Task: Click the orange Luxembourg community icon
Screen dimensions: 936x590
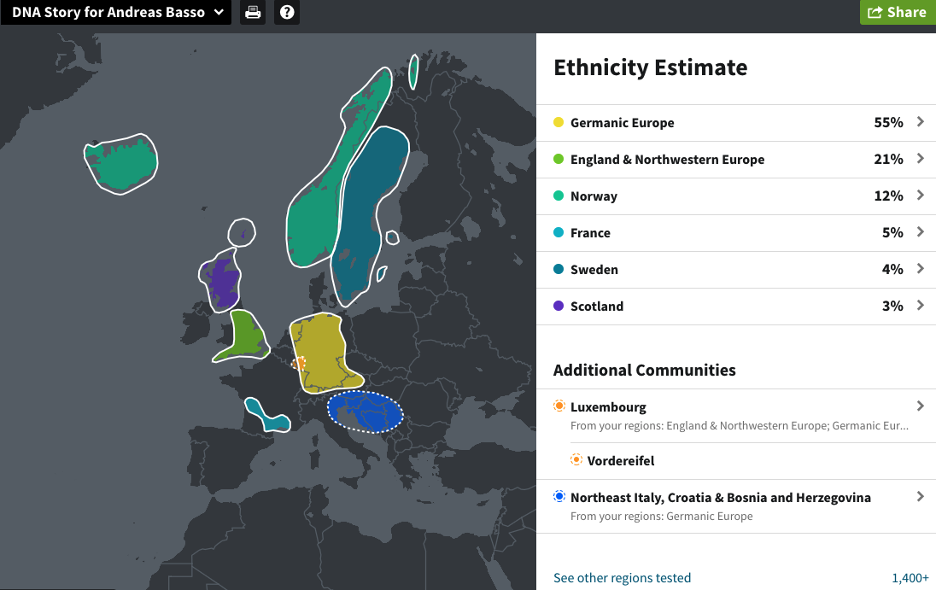Action: tap(559, 406)
